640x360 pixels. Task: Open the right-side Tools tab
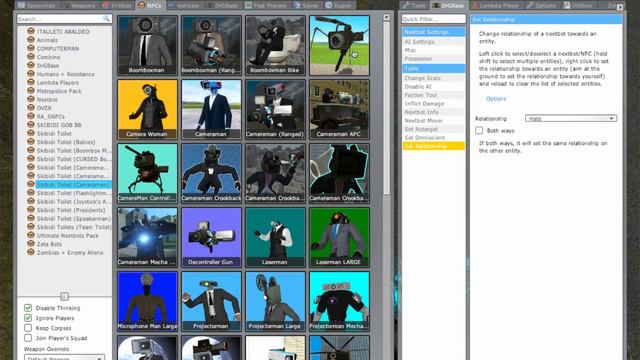point(413,5)
